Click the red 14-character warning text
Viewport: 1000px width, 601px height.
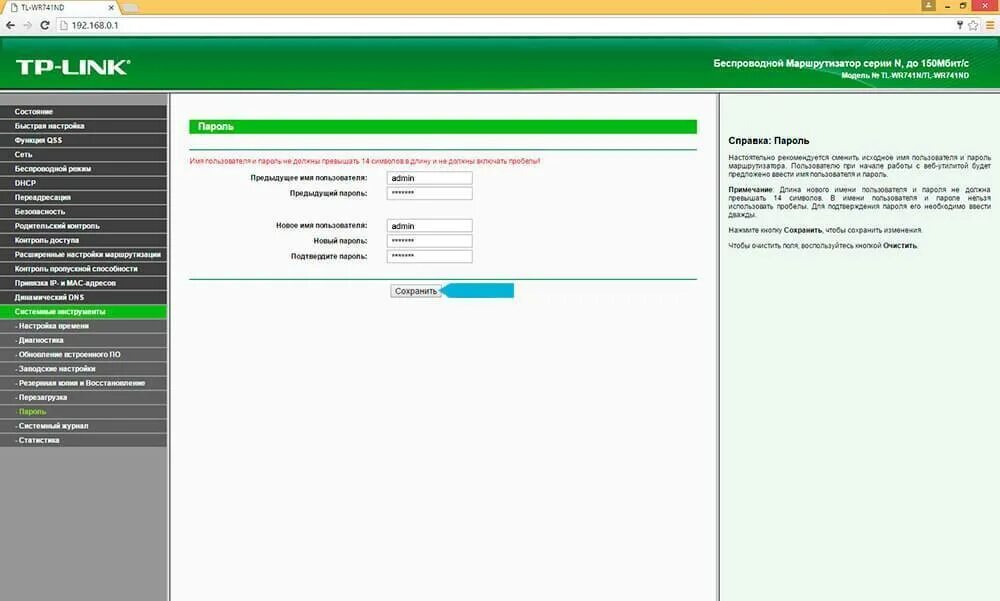click(365, 161)
